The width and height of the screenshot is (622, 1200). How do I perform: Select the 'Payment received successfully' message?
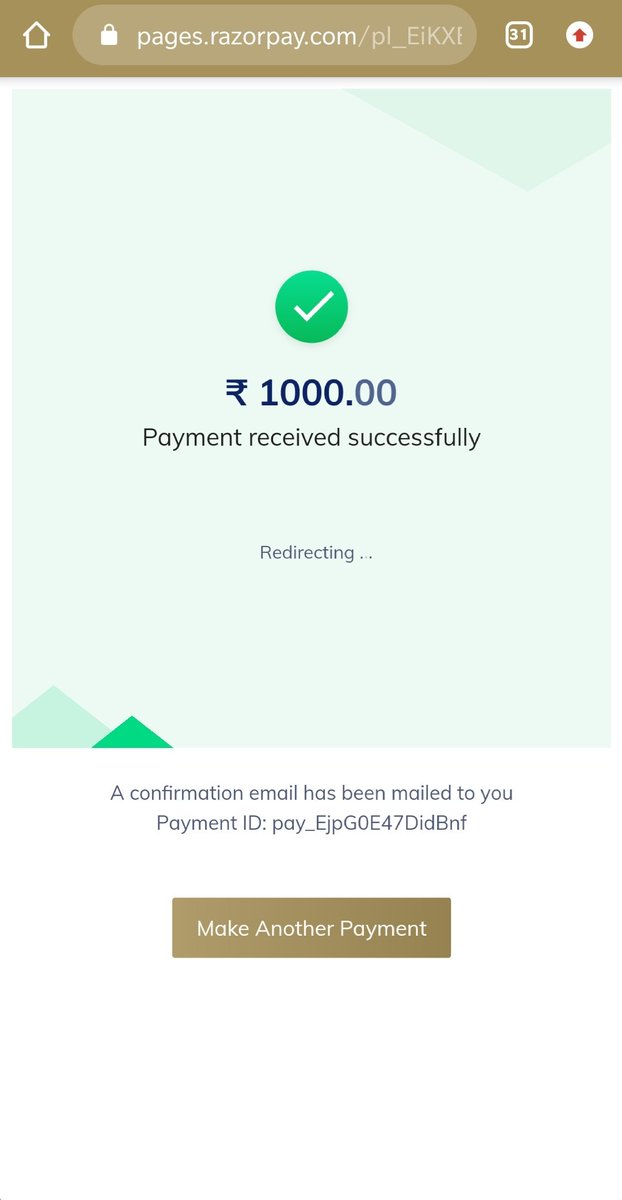pyautogui.click(x=312, y=437)
